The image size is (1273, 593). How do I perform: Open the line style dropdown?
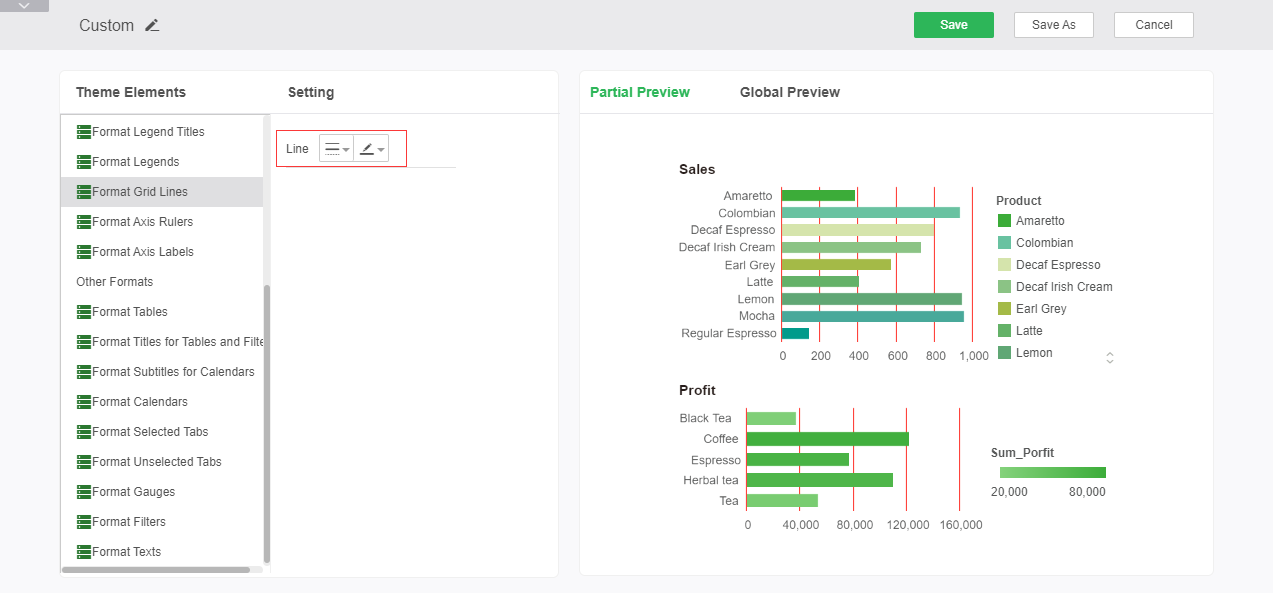[336, 149]
